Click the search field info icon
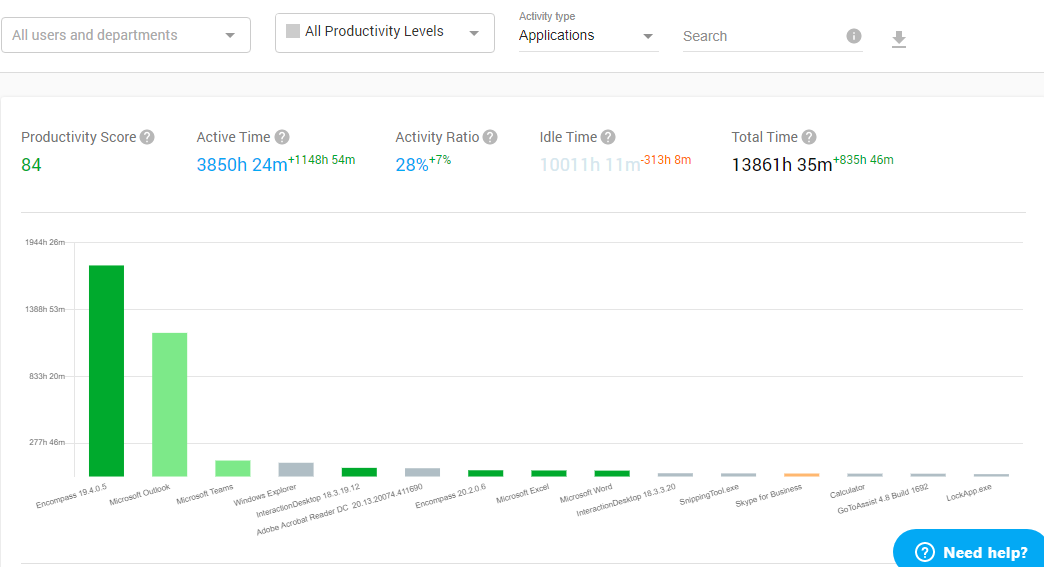 click(x=853, y=36)
